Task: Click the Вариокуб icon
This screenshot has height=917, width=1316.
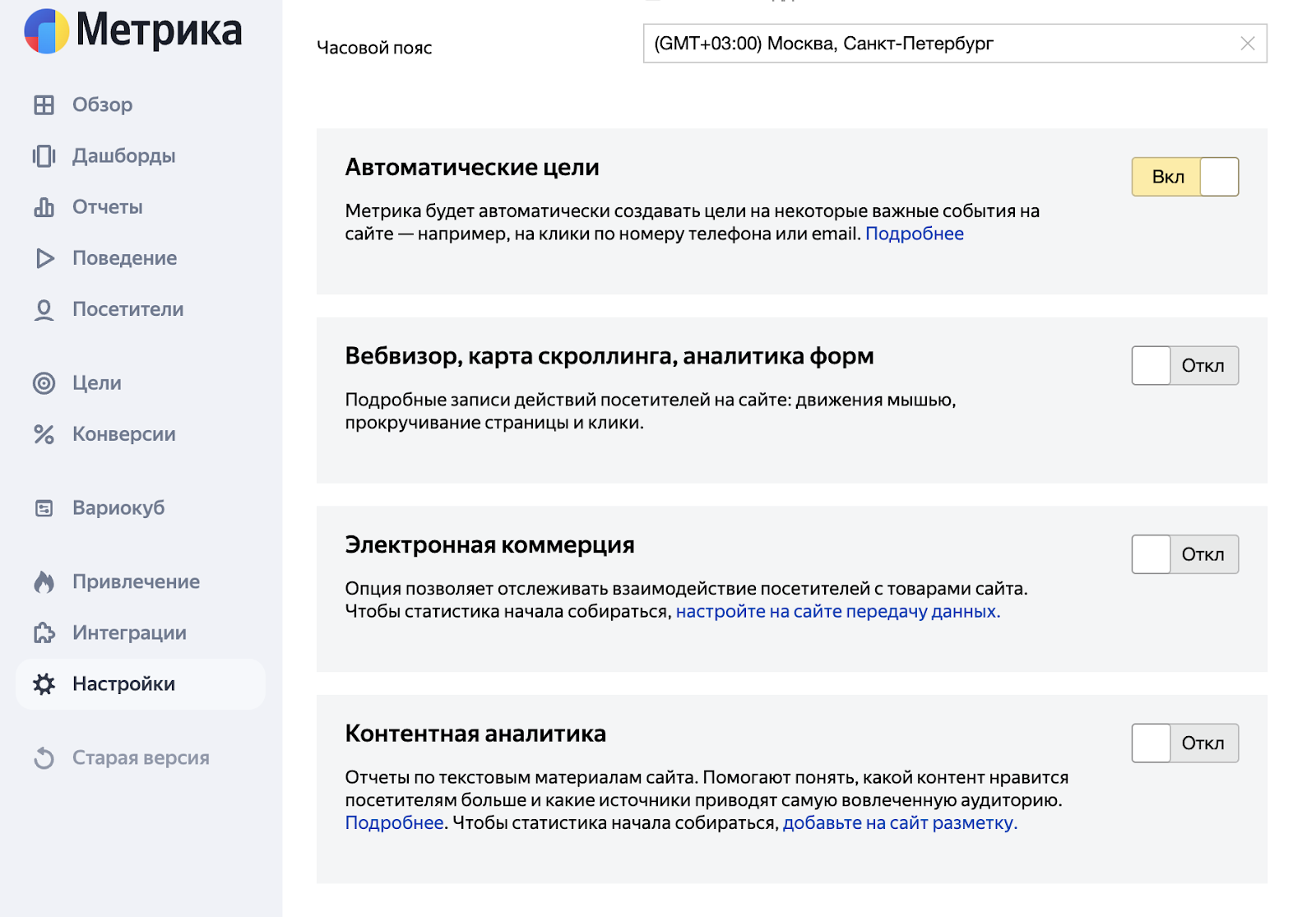Action: (x=44, y=508)
